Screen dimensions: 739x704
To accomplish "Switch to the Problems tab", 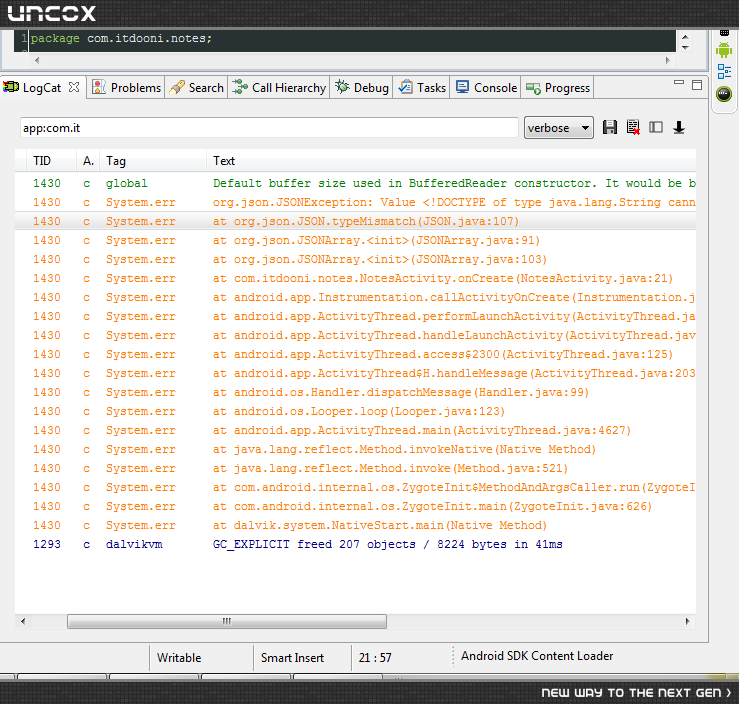I will (126, 88).
